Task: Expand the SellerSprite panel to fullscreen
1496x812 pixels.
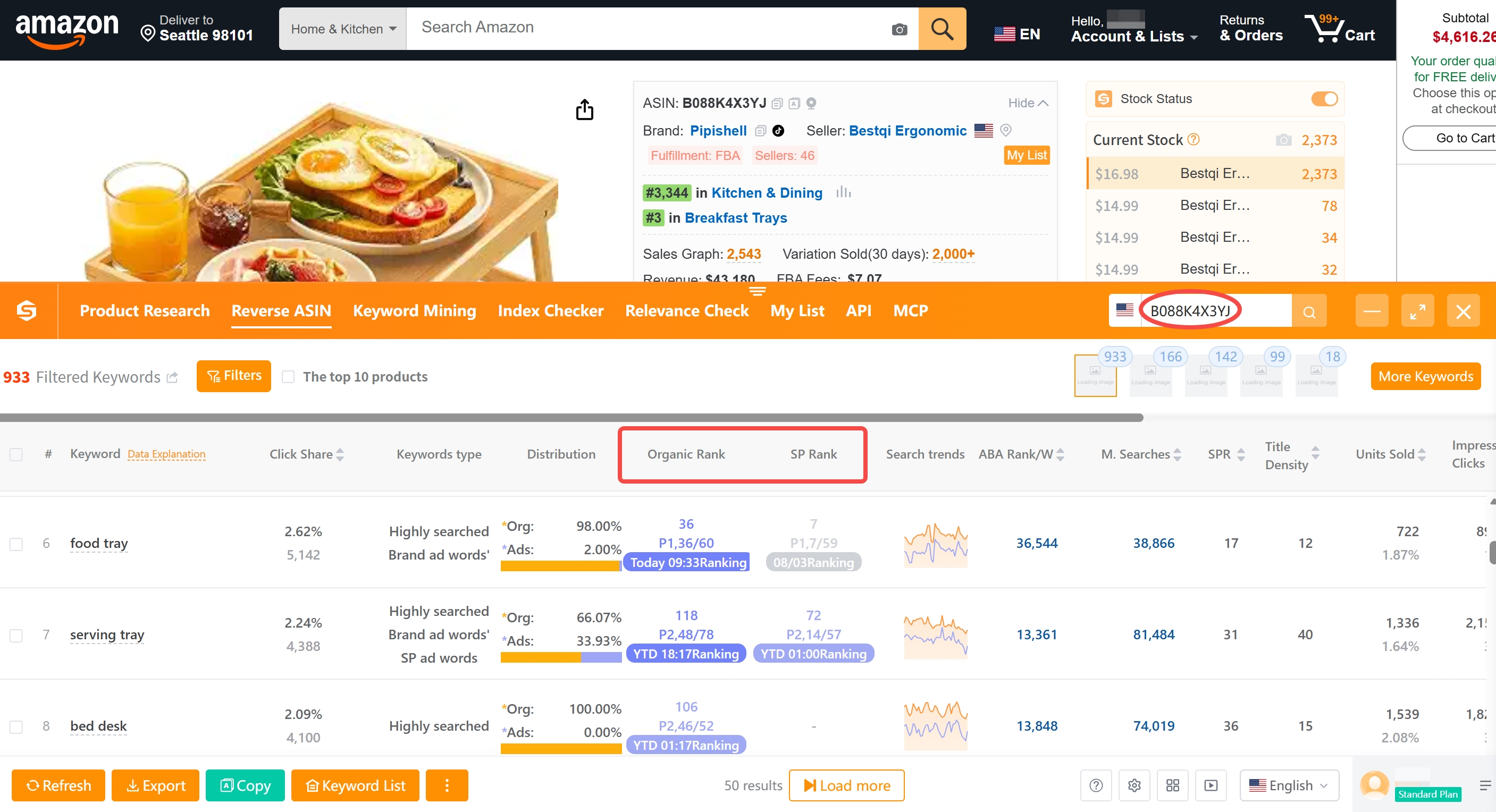Action: (x=1417, y=311)
